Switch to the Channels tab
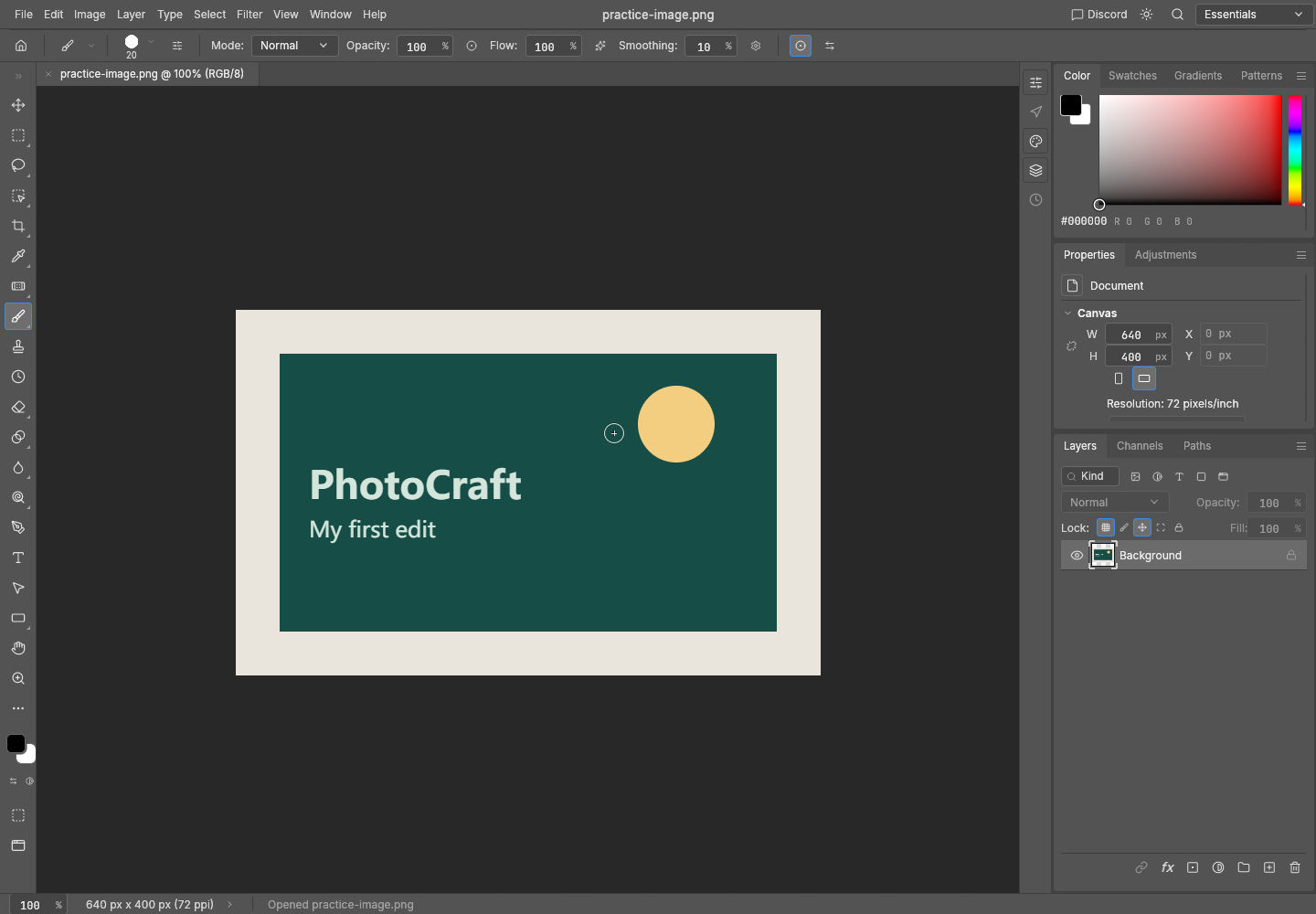This screenshot has height=914, width=1316. point(1140,446)
